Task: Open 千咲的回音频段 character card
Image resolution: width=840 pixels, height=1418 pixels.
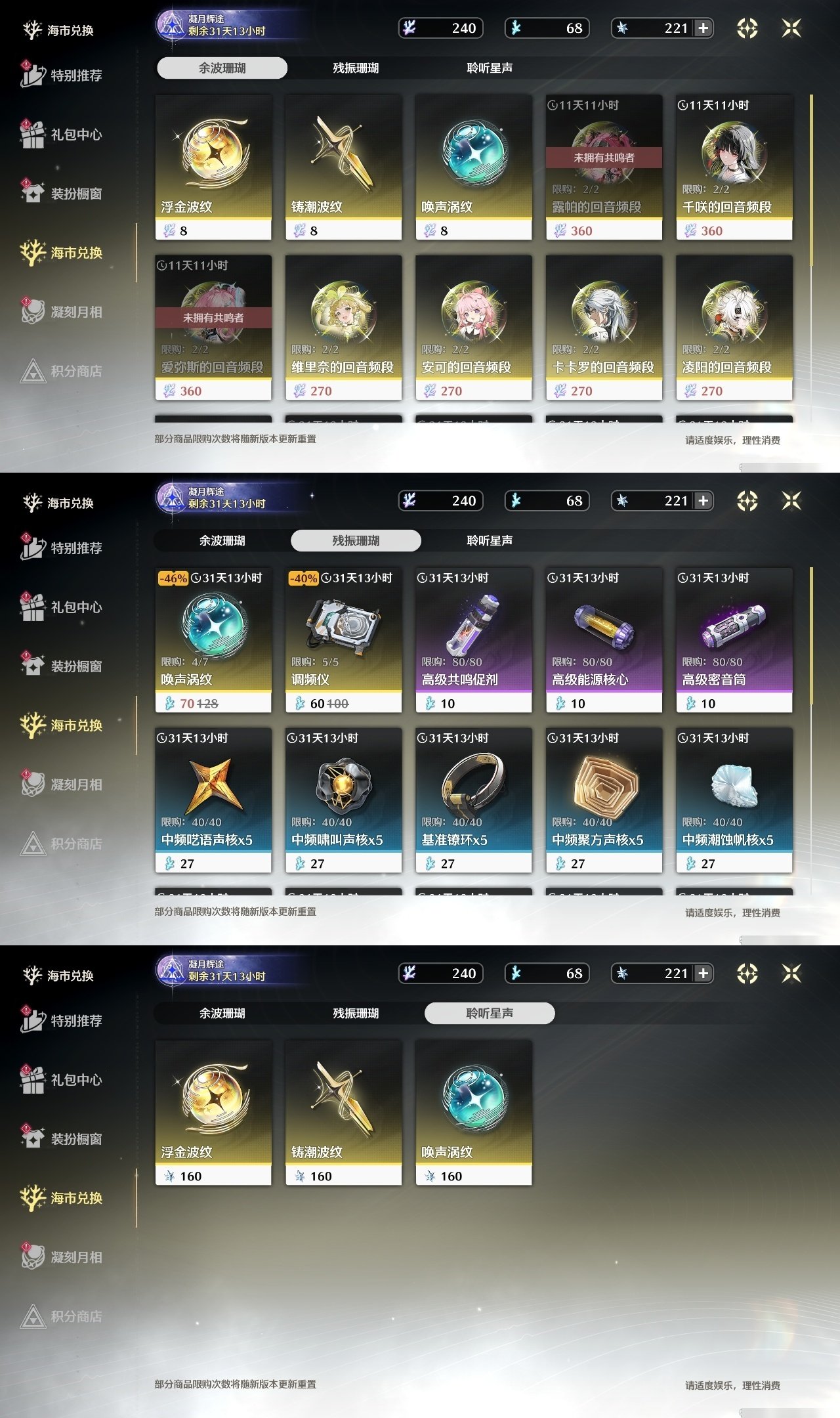Action: coord(734,167)
